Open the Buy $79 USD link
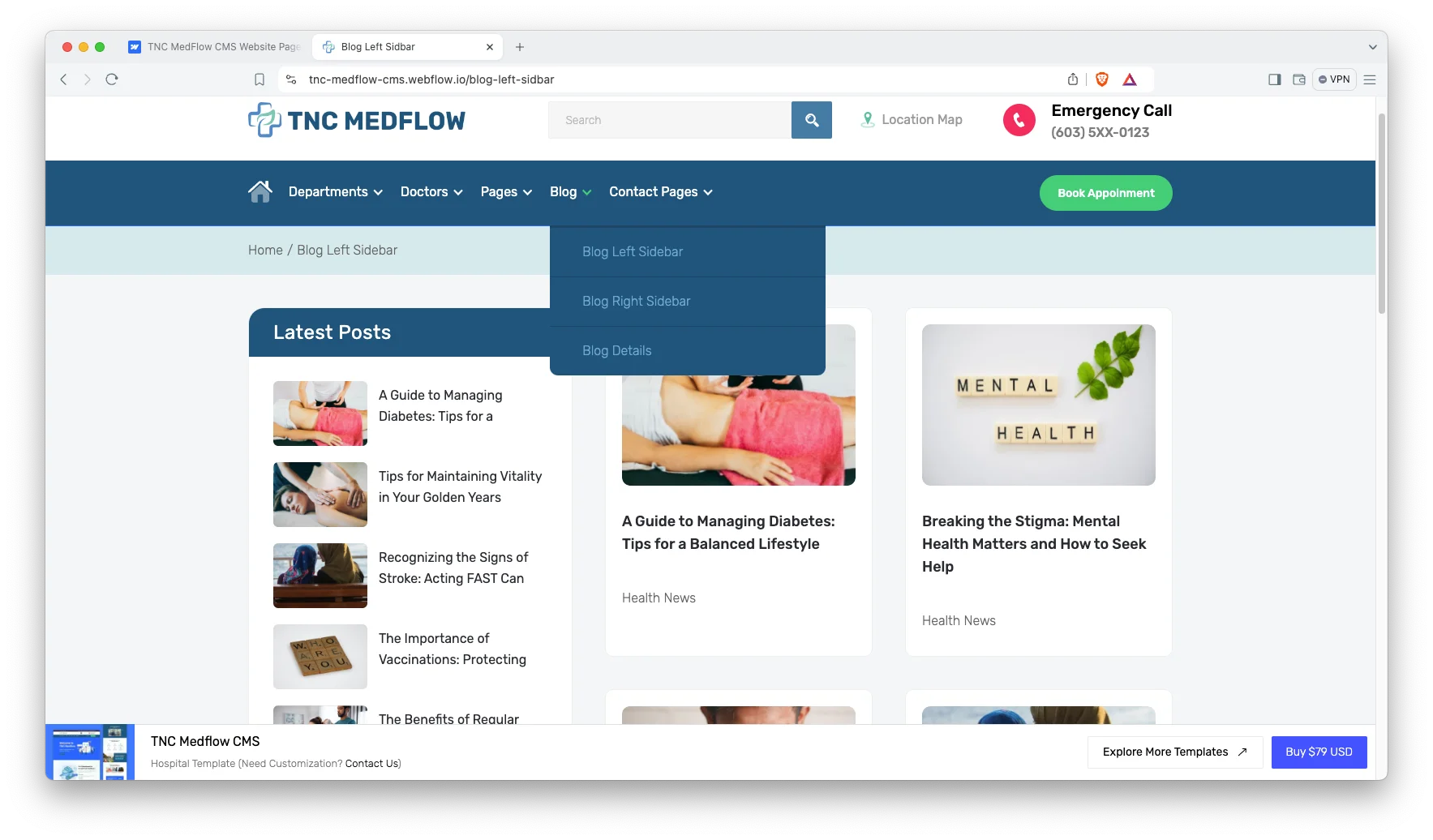The image size is (1433, 840). 1319,752
